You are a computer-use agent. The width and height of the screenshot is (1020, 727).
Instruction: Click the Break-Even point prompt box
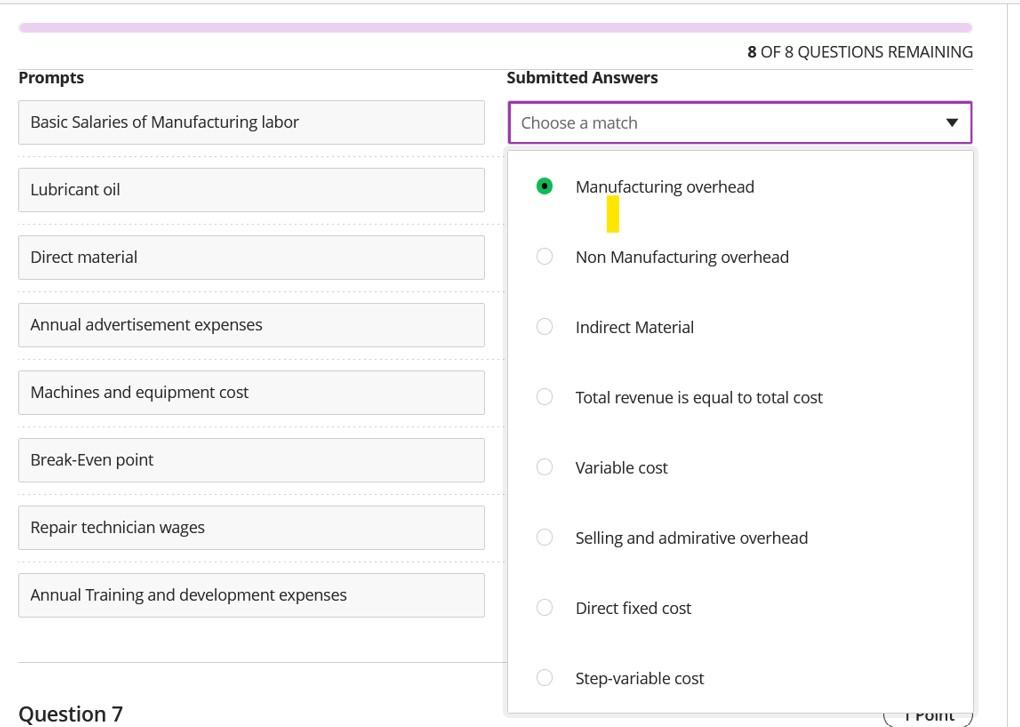(x=251, y=460)
